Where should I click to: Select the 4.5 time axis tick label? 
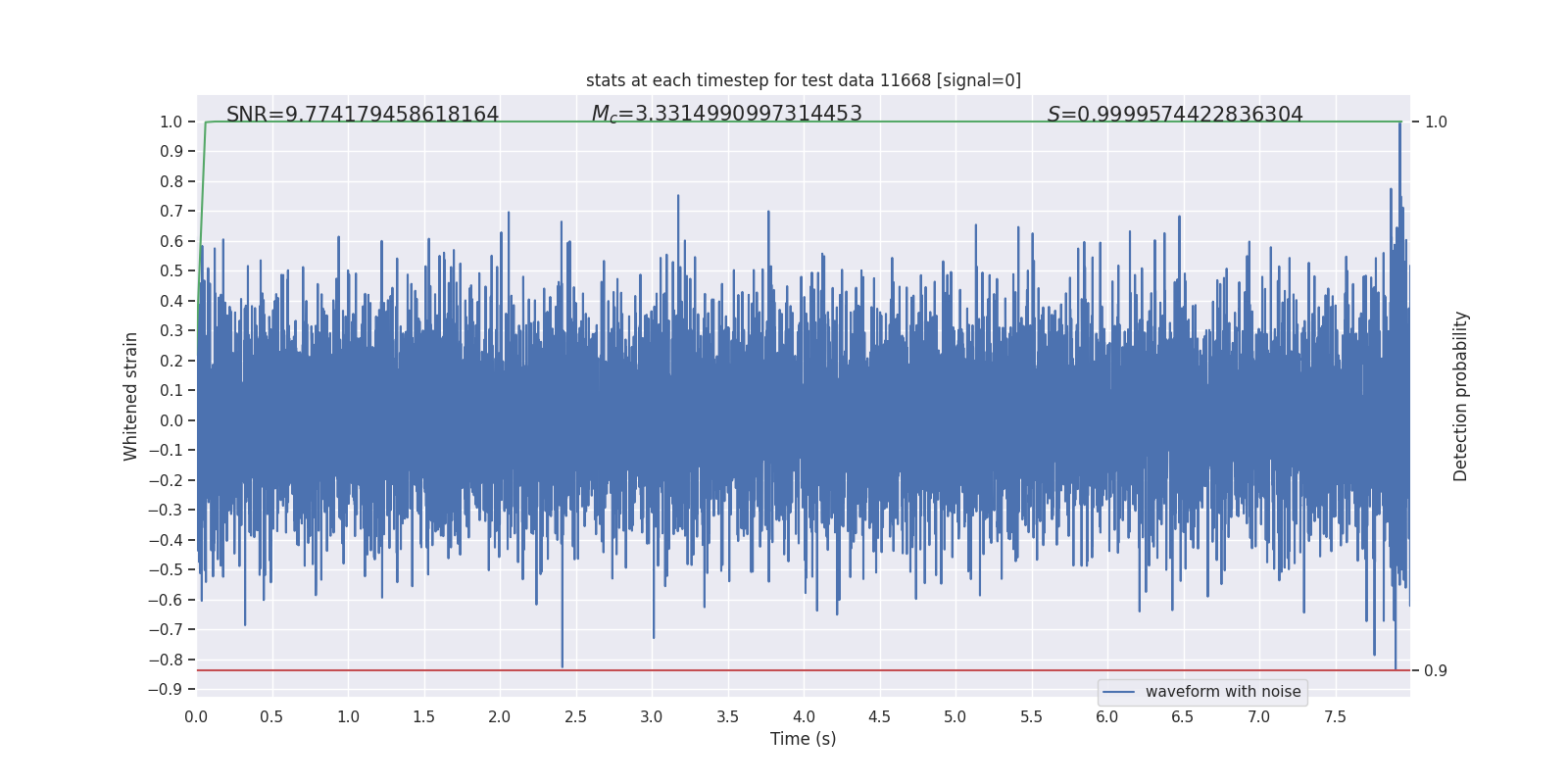(x=879, y=716)
